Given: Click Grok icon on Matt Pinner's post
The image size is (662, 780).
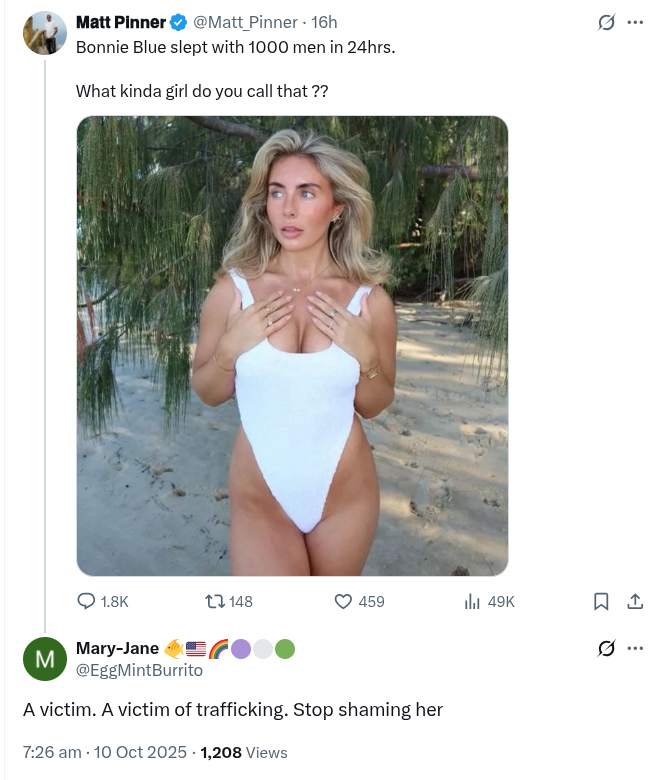Looking at the screenshot, I should click(x=605, y=23).
